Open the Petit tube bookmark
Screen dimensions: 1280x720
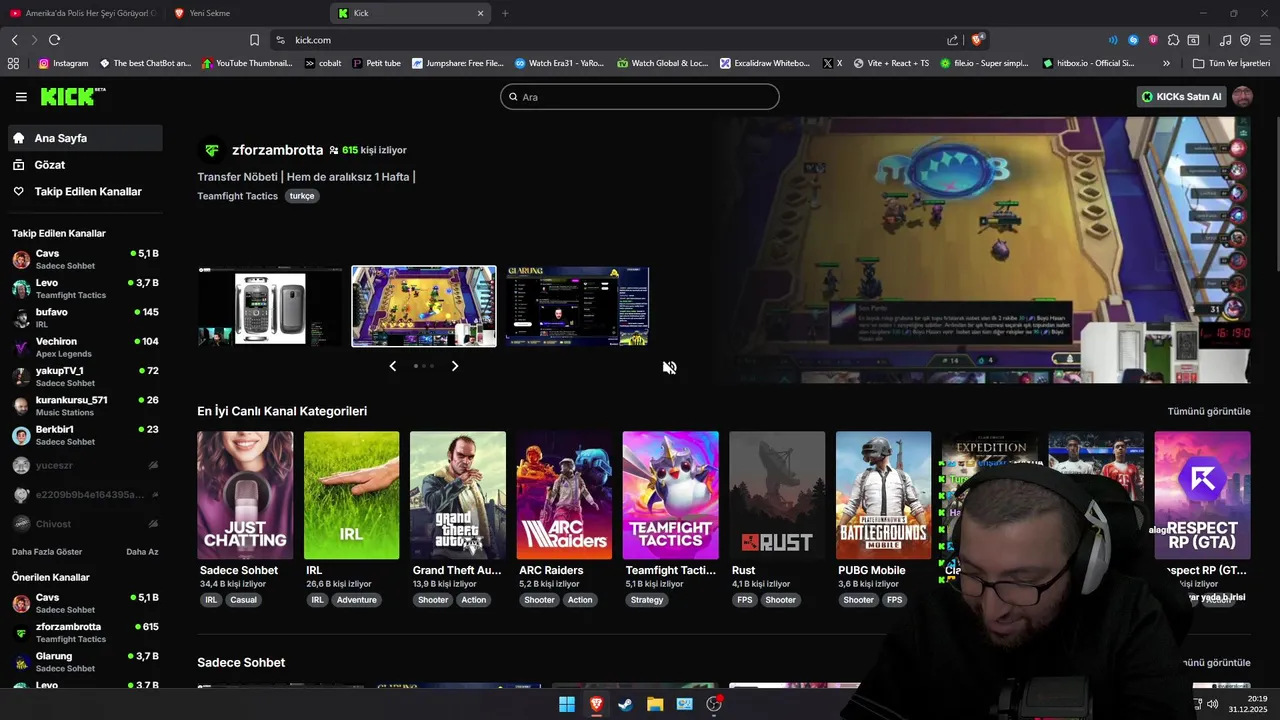tap(376, 63)
